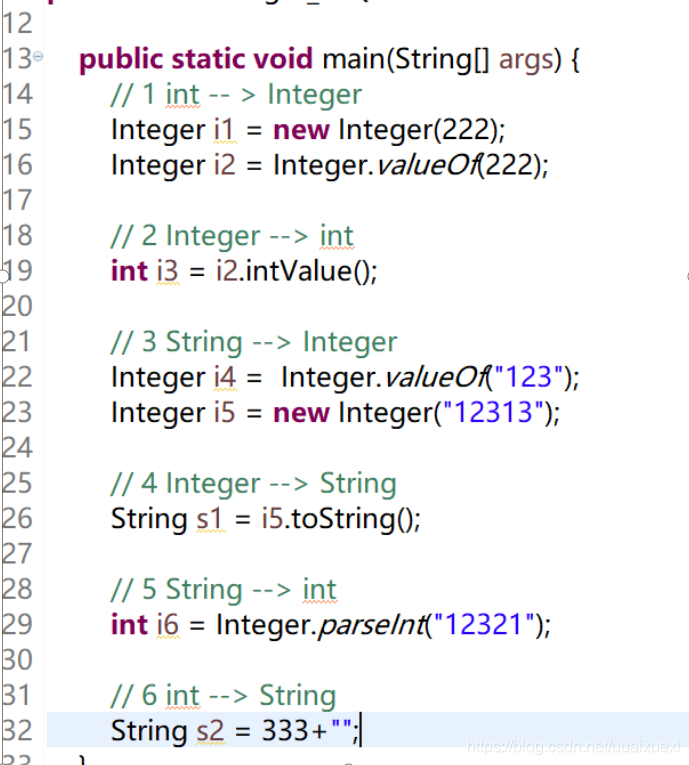Click '333+""' expression on line 32
Screen dimensions: 689x765
[306, 730]
